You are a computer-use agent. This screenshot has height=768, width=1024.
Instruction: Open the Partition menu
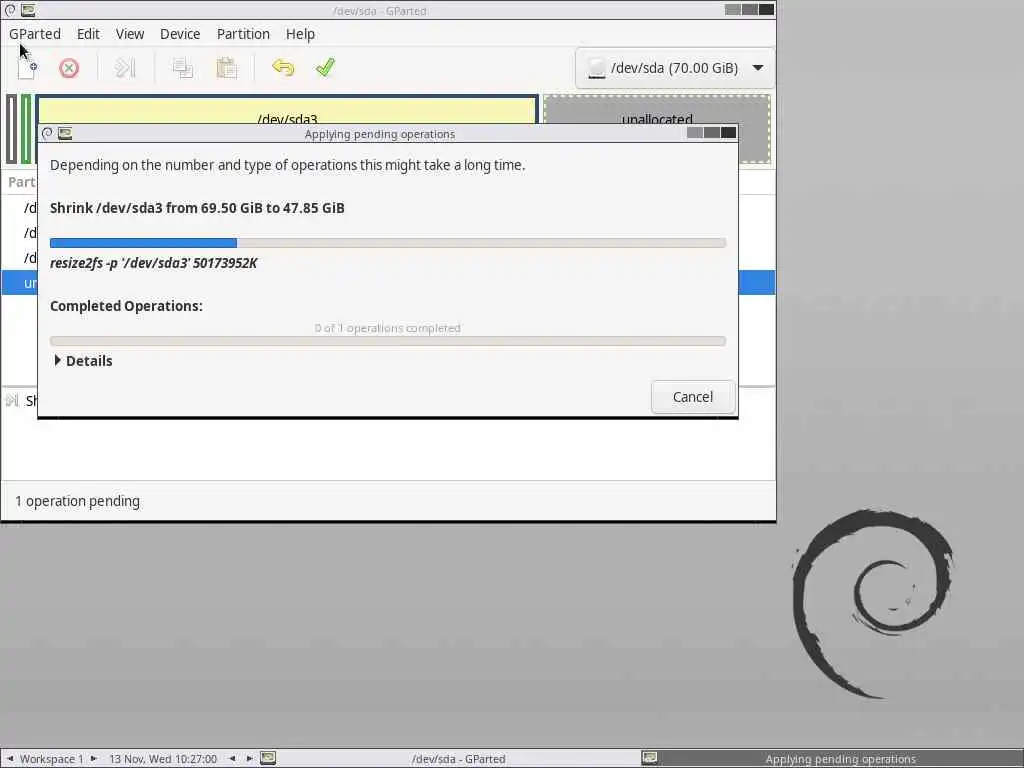(243, 34)
